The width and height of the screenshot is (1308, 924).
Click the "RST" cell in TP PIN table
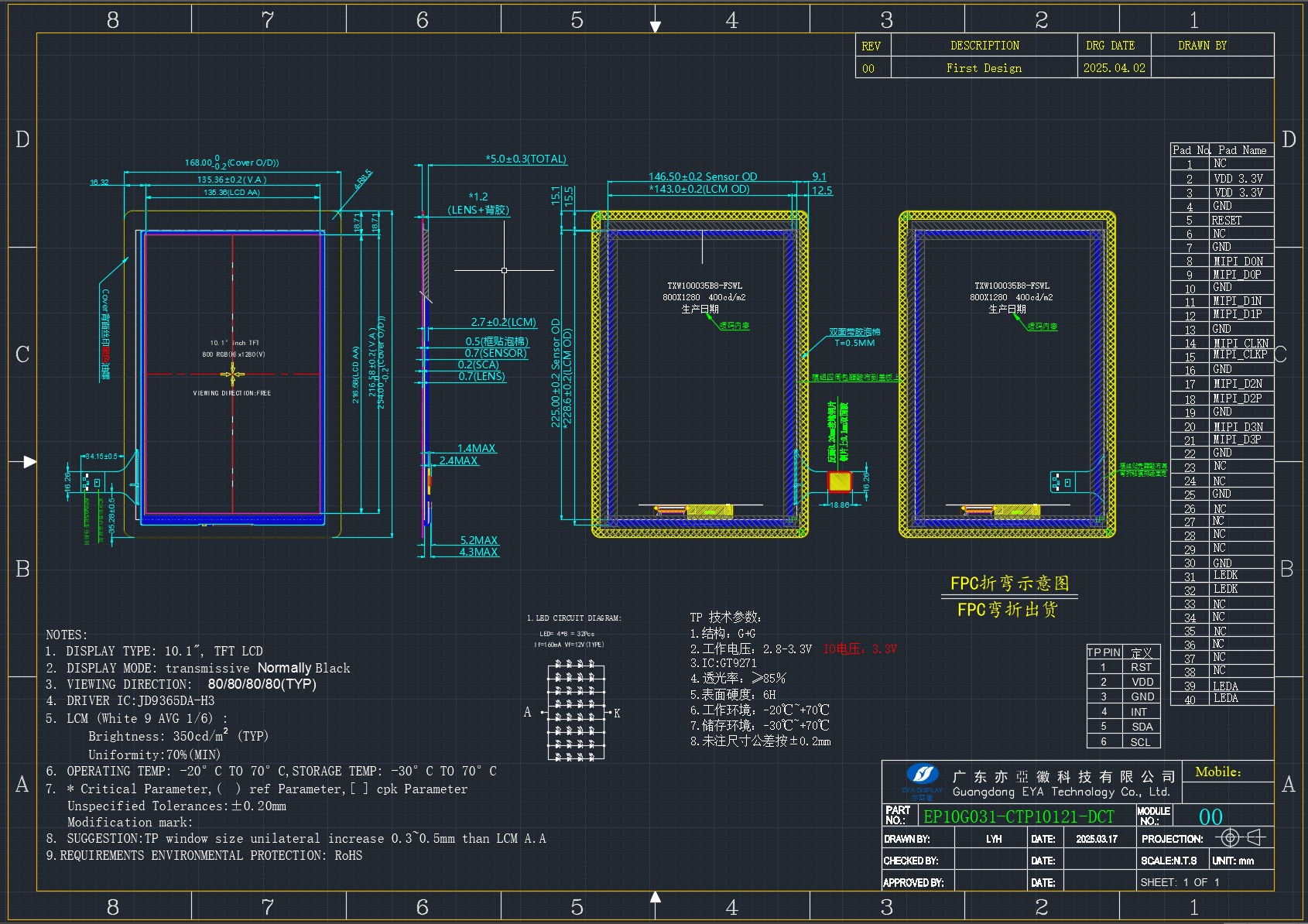point(1141,667)
